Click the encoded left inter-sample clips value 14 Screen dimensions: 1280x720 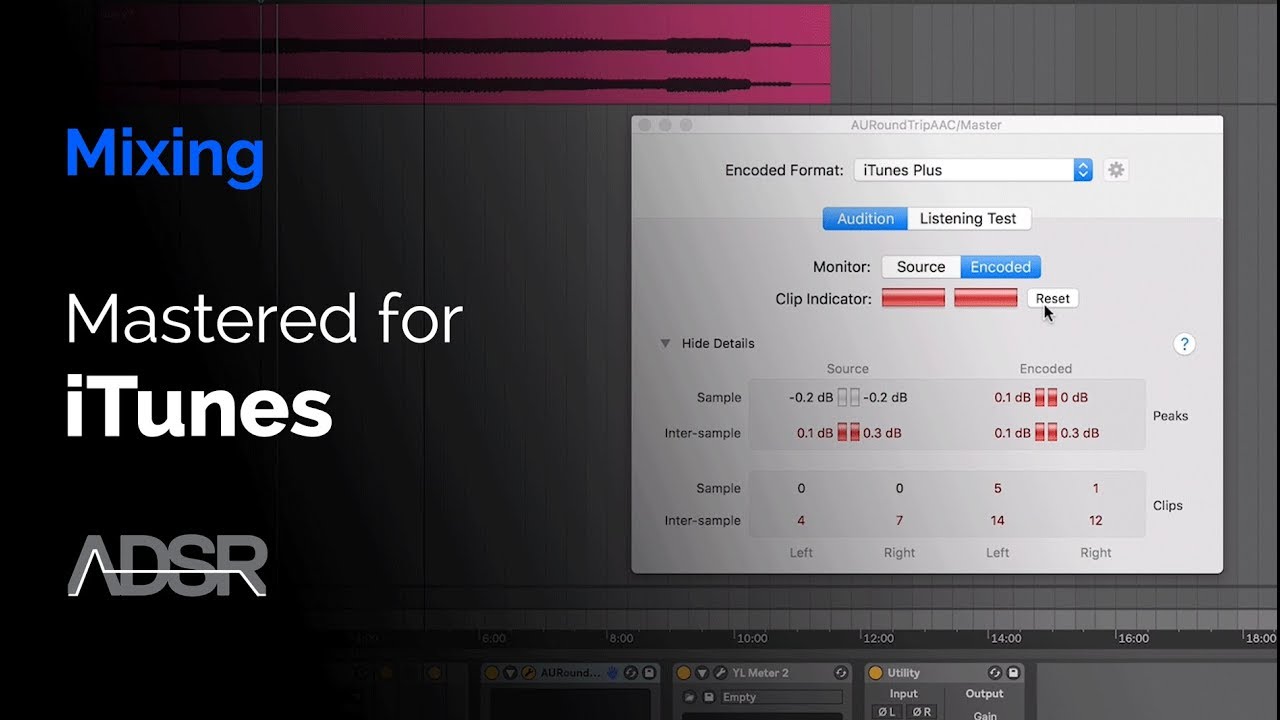tap(998, 520)
